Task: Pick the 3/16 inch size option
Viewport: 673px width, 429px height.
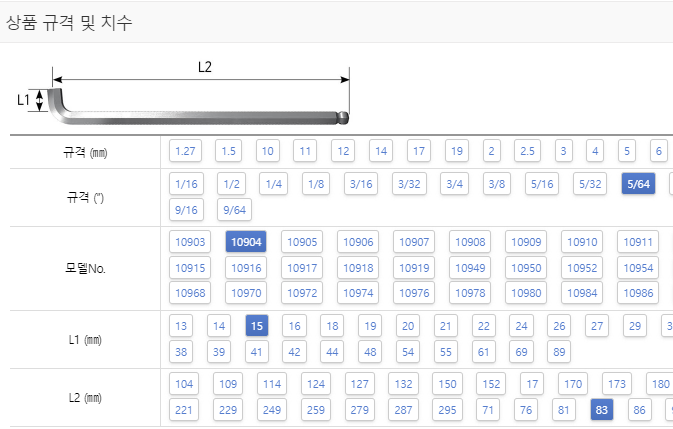Action: [361, 184]
